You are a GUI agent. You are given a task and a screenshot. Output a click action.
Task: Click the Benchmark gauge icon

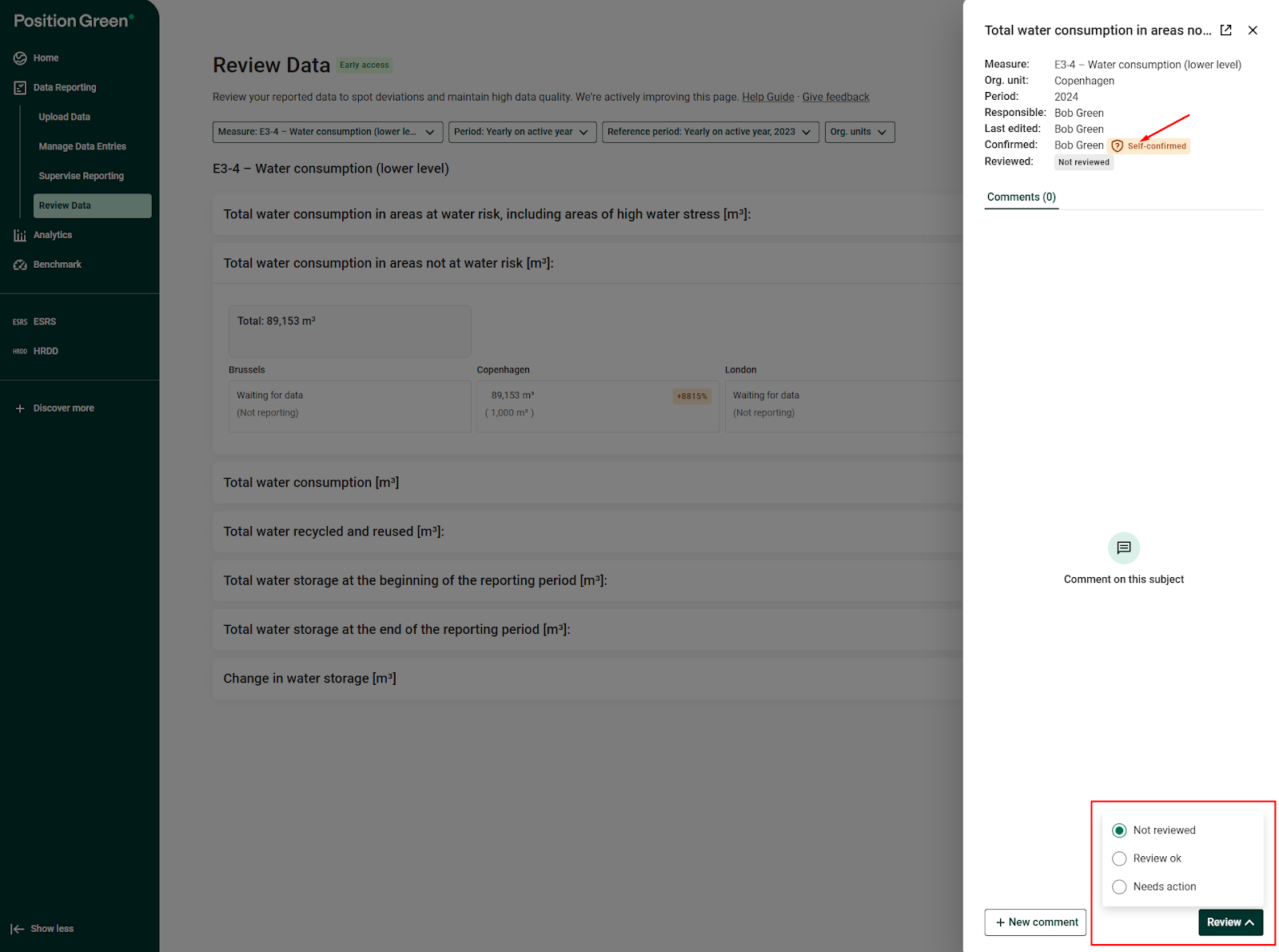click(x=20, y=265)
